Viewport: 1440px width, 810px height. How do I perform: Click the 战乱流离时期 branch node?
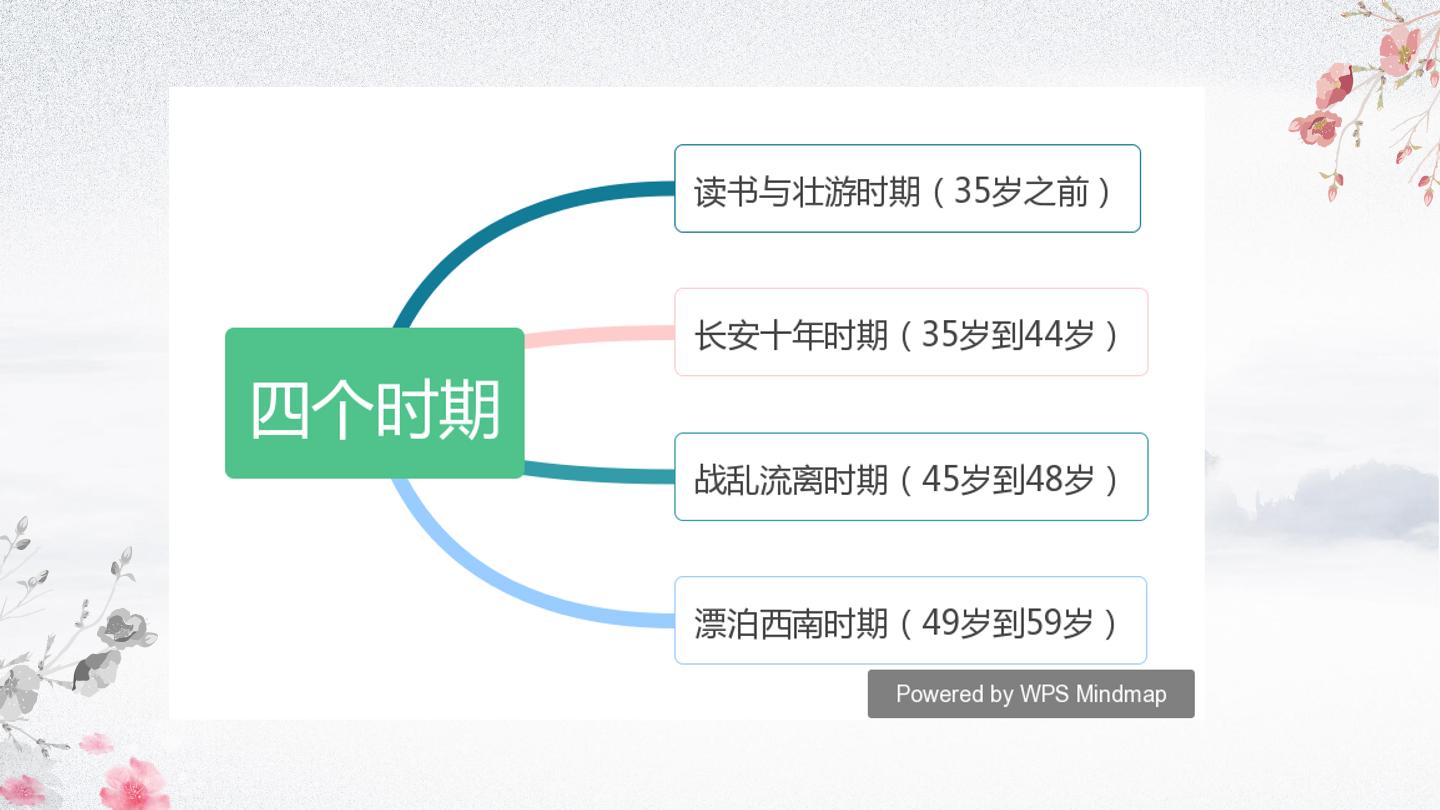(911, 477)
